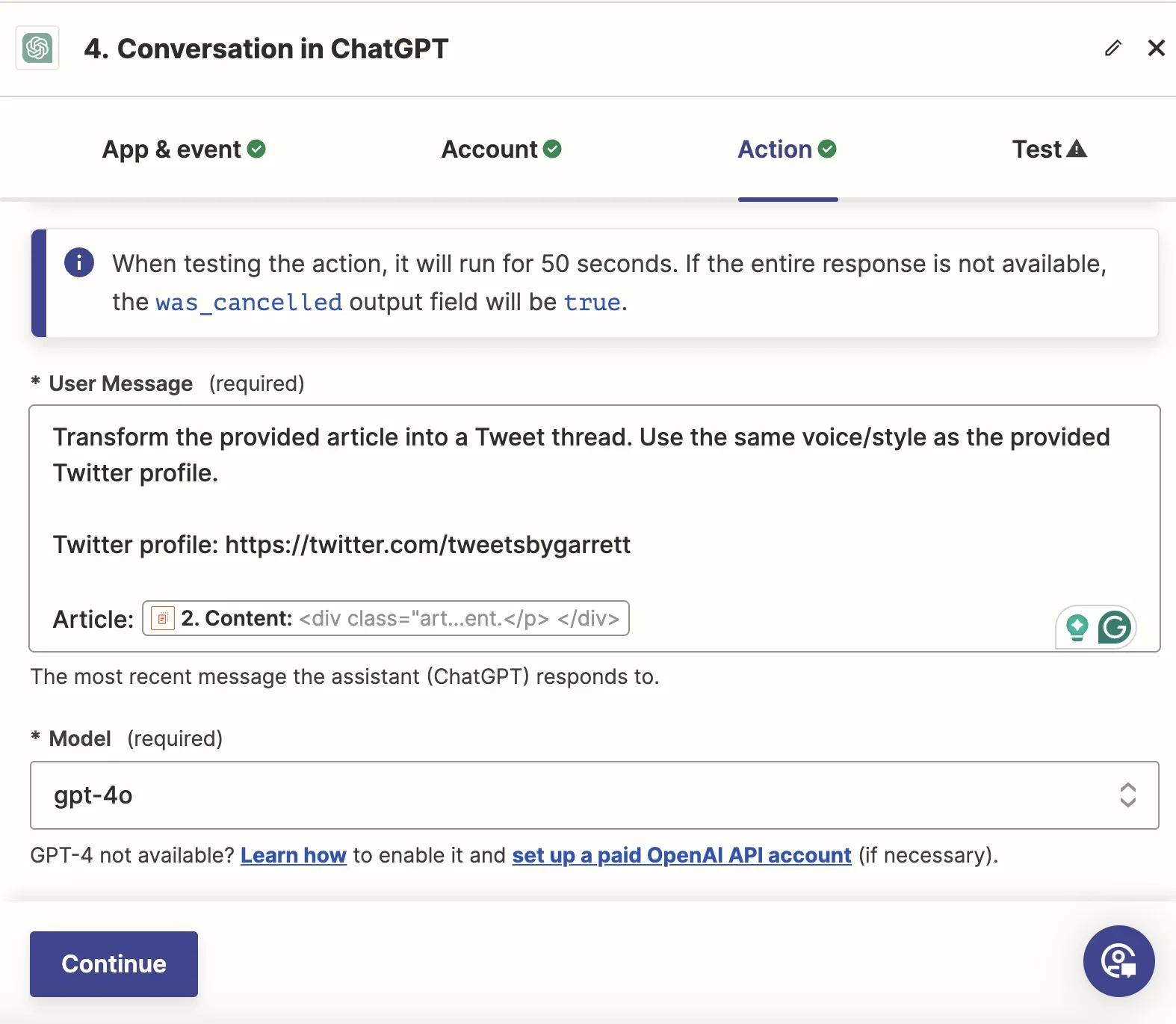Click the warning triangle beside Test
Viewport: 1176px width, 1024px height.
pyautogui.click(x=1077, y=149)
